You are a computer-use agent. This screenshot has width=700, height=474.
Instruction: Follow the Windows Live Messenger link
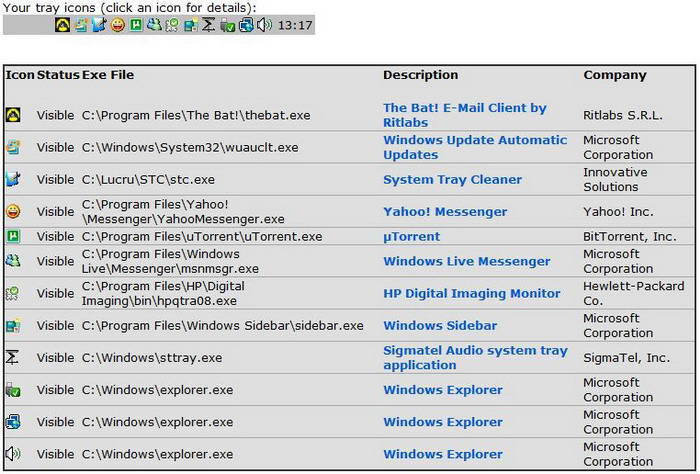(467, 261)
